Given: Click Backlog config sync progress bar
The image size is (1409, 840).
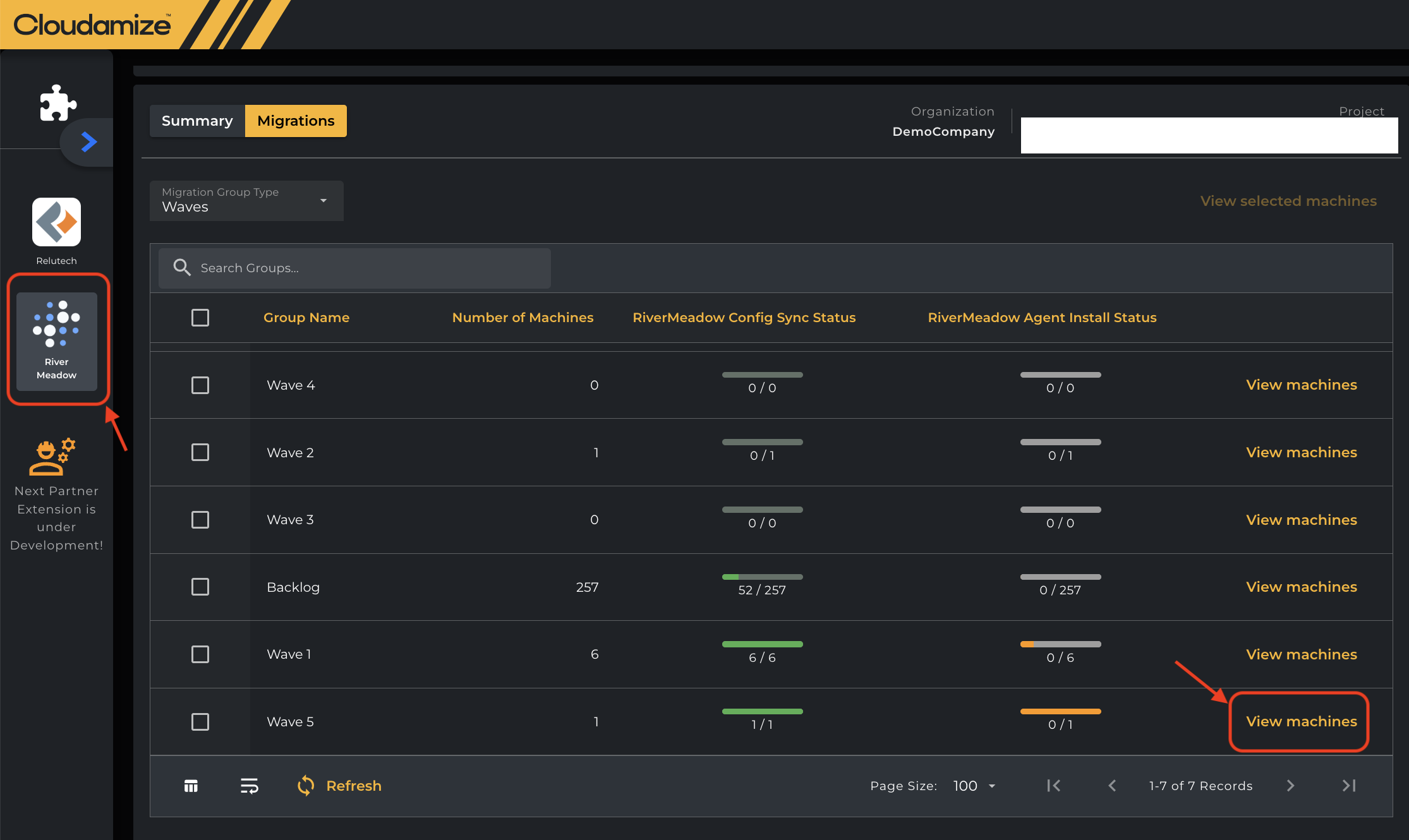Looking at the screenshot, I should tap(762, 577).
